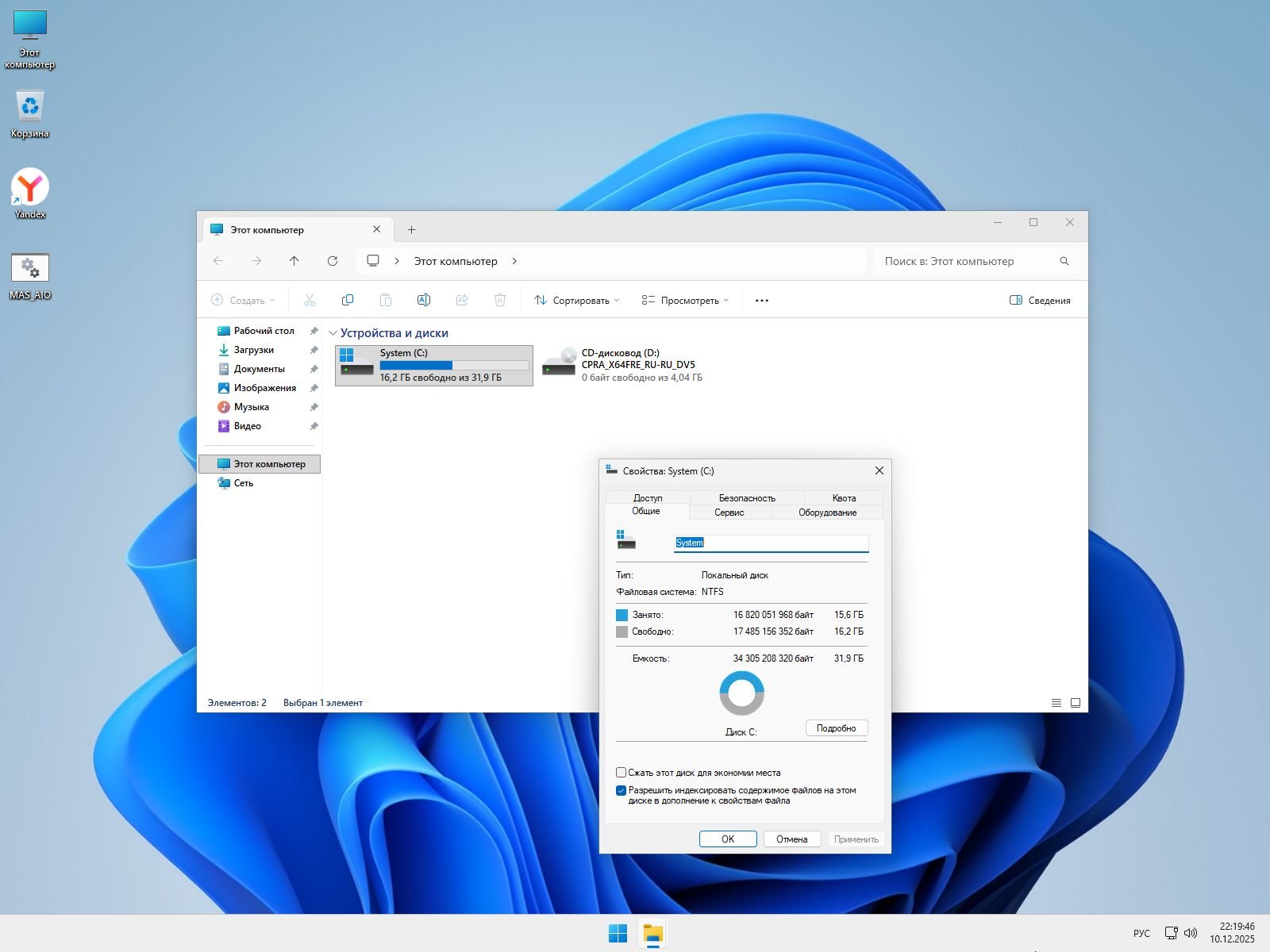Screen dimensions: 1270x952
Task: Click the rename icon in Explorer toolbar
Action: point(423,300)
